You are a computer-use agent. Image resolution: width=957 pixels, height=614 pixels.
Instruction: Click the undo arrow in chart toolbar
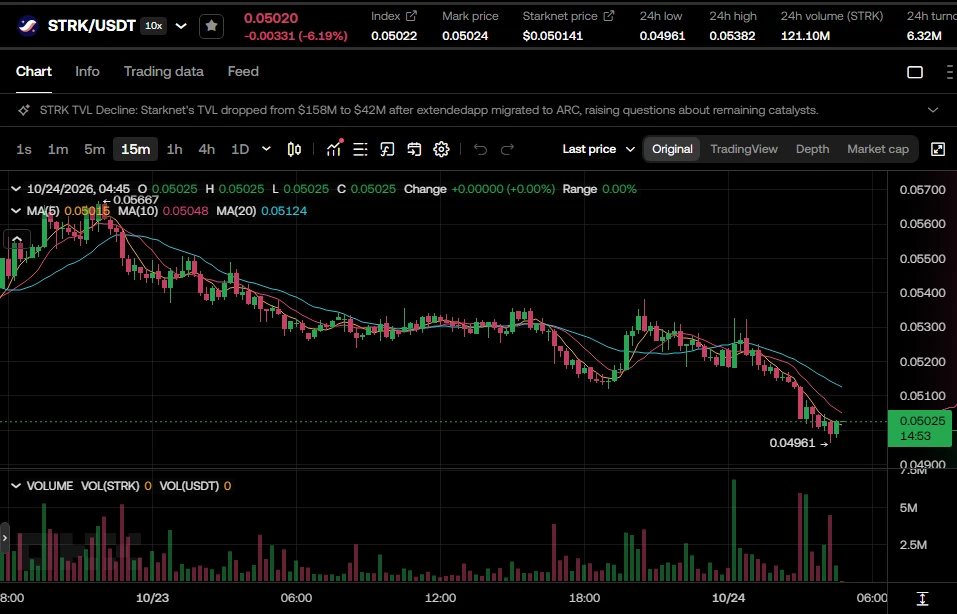[x=480, y=149]
